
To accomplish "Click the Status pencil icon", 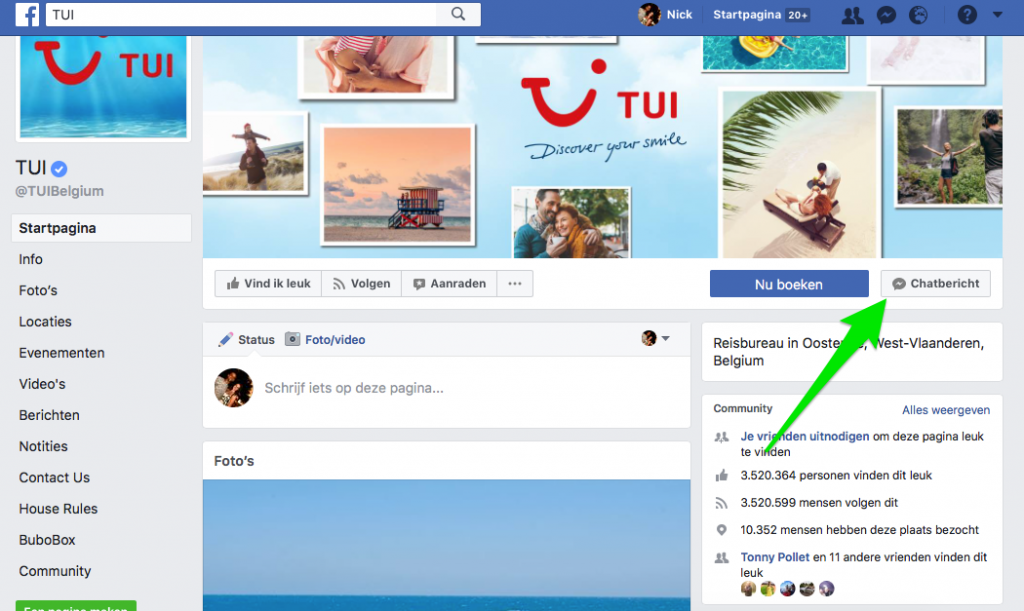I will point(225,339).
